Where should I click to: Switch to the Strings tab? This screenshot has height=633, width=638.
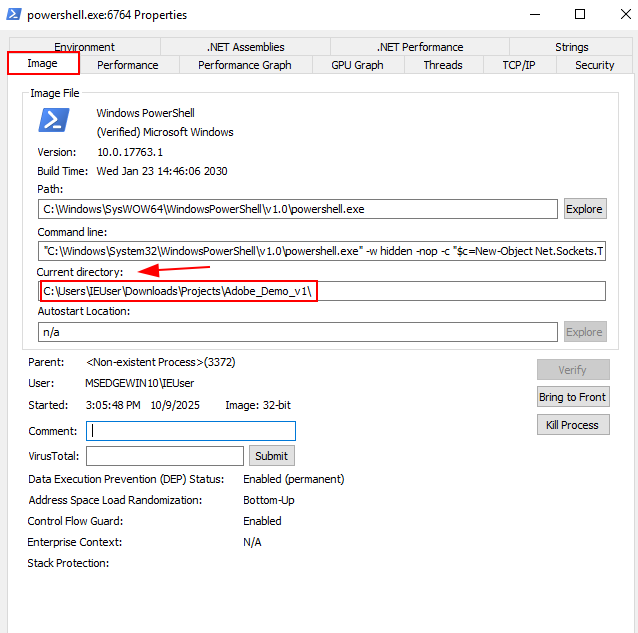click(x=571, y=47)
